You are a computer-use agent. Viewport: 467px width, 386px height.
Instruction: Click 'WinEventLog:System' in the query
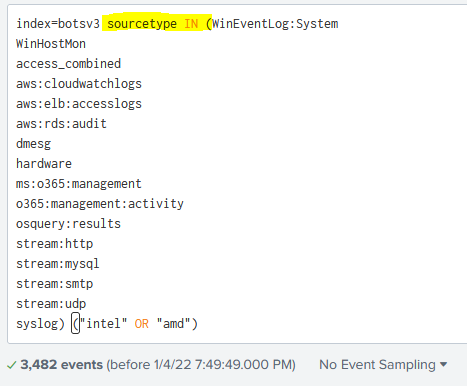(x=275, y=24)
